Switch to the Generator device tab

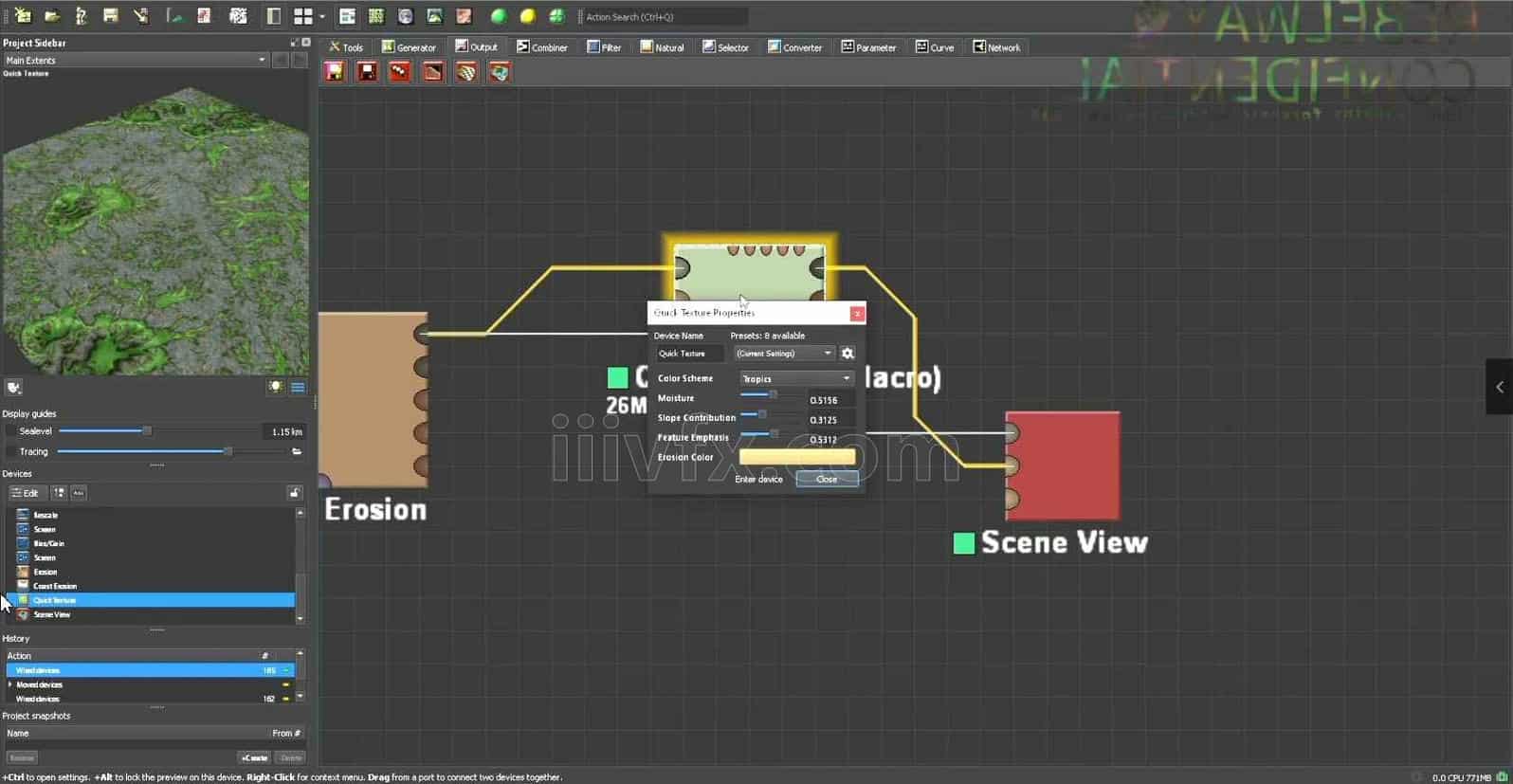409,46
